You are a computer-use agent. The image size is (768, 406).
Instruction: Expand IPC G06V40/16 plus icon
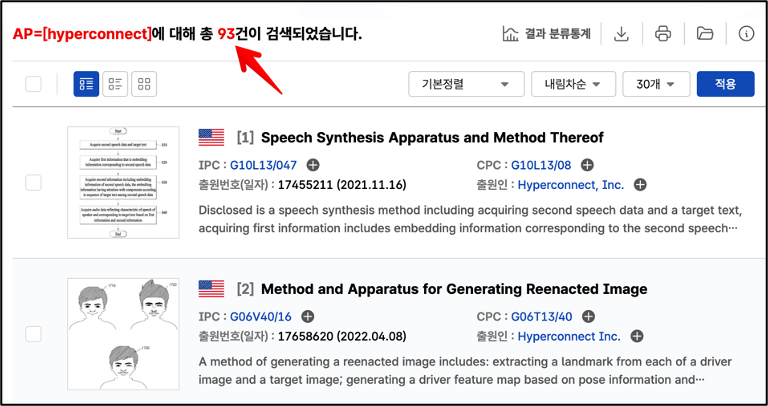(307, 317)
